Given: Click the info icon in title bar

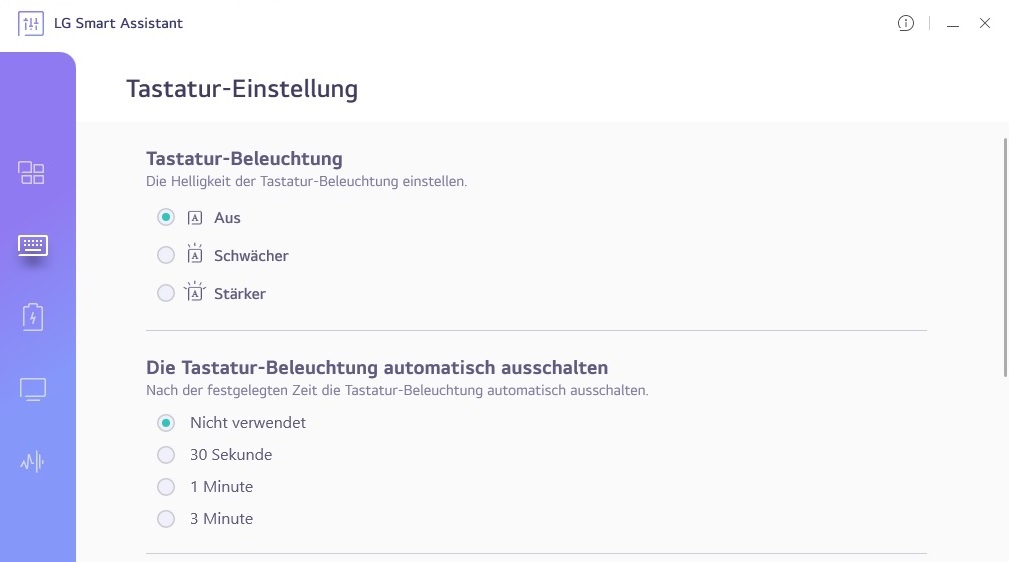Looking at the screenshot, I should [x=906, y=23].
